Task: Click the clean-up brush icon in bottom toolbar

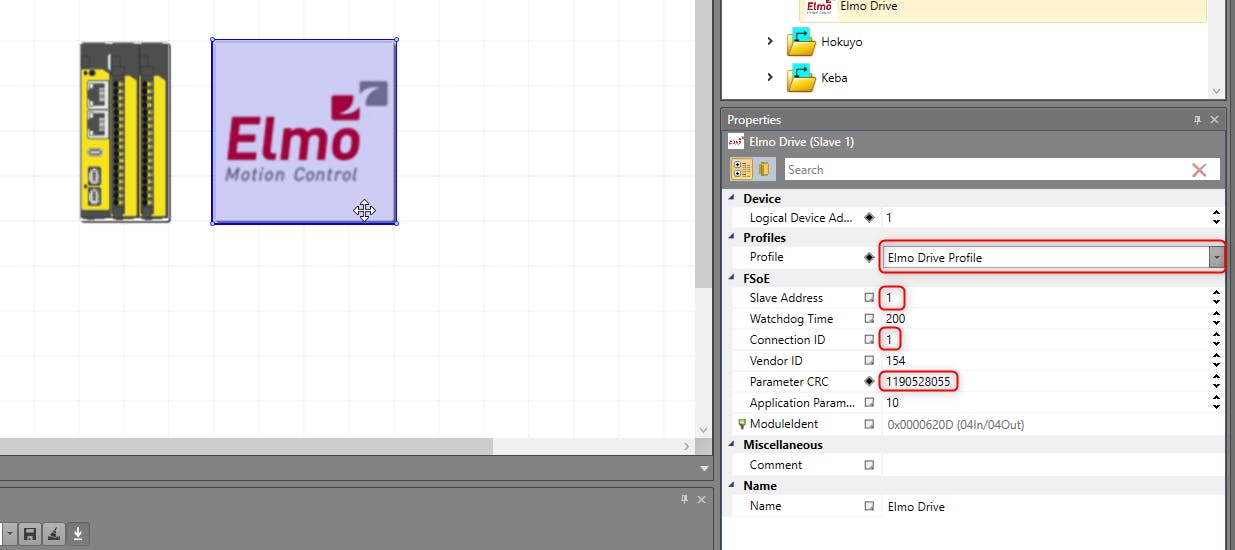Action: coord(55,534)
